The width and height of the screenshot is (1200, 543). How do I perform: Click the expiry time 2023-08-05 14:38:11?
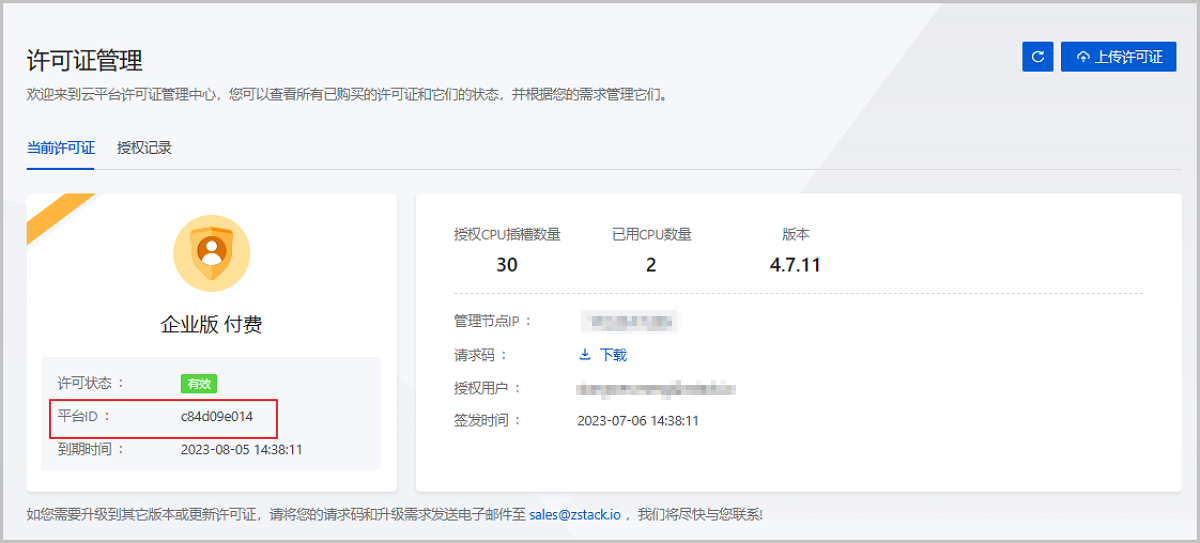(241, 450)
